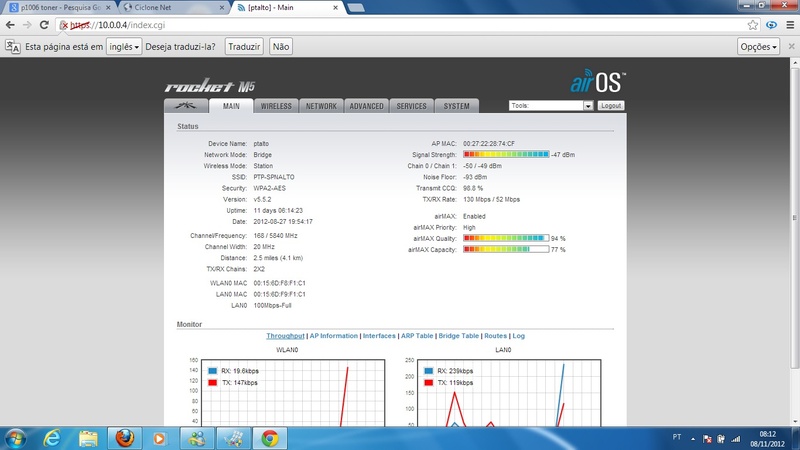This screenshot has width=800, height=450.
Task: Open the AP Information link
Action: pyautogui.click(x=334, y=336)
